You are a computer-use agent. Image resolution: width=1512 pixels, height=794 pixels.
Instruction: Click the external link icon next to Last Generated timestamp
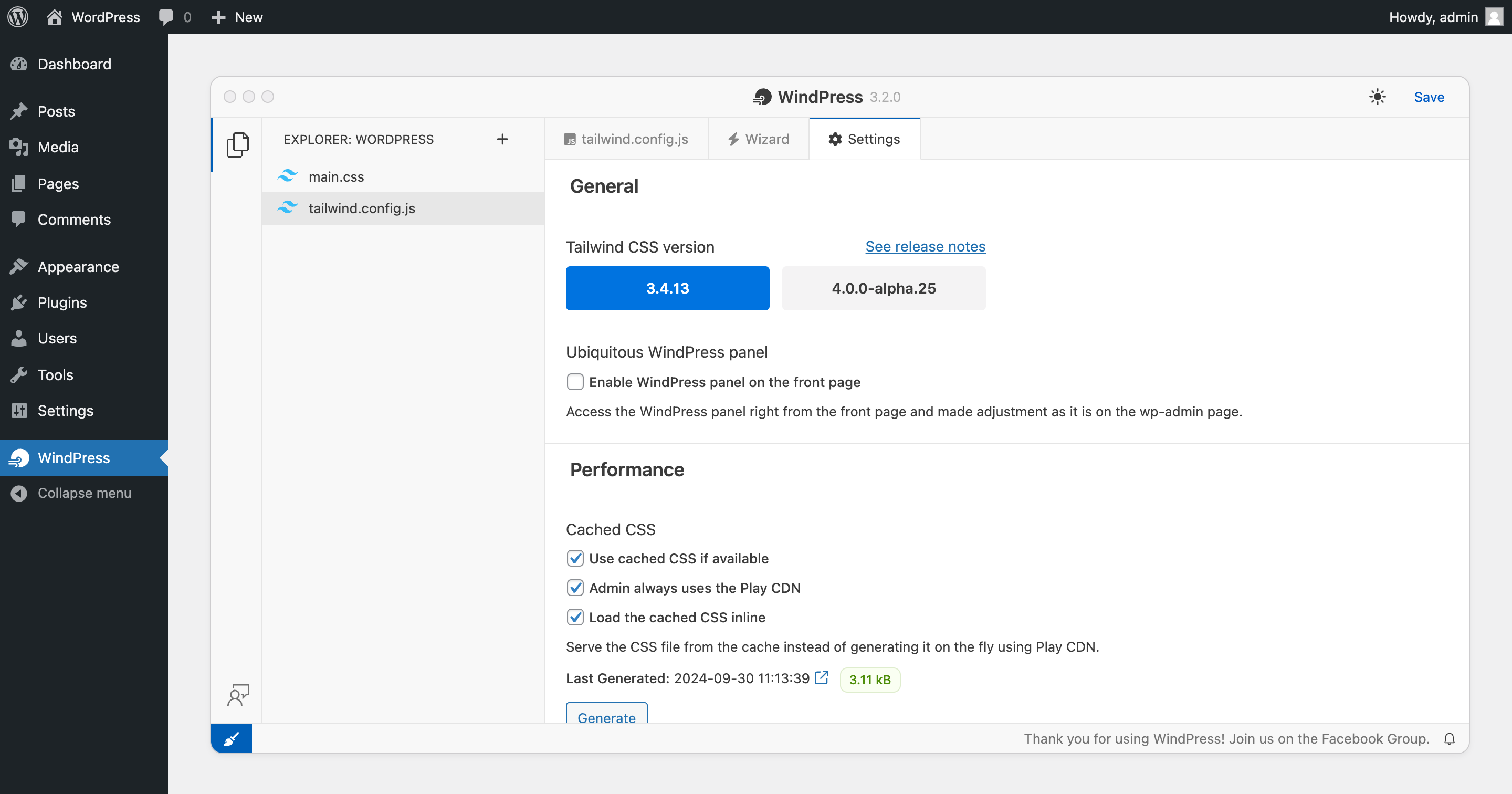(x=822, y=679)
